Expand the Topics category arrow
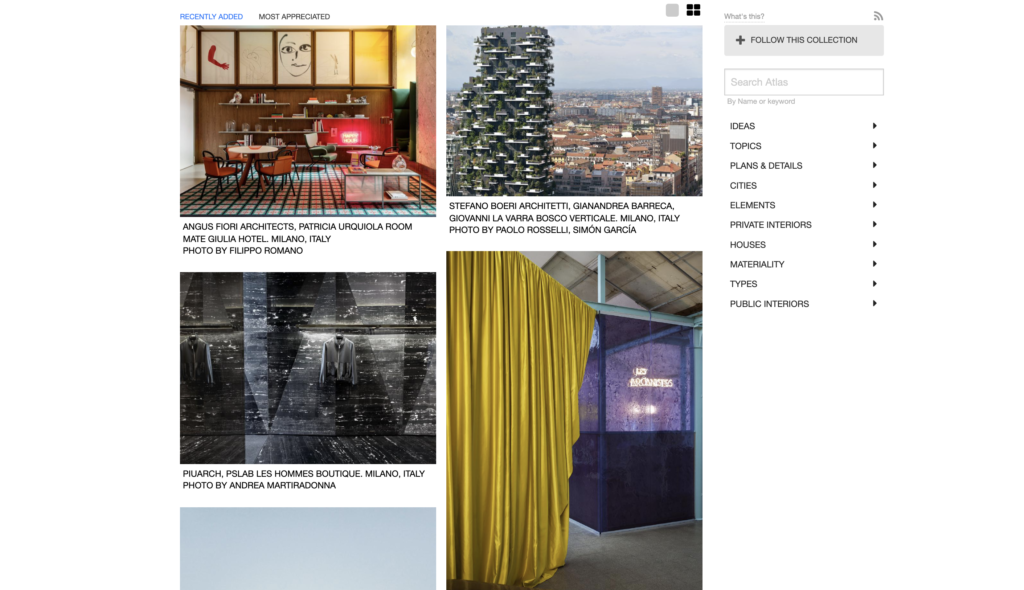The width and height of the screenshot is (1024, 590). coord(874,146)
